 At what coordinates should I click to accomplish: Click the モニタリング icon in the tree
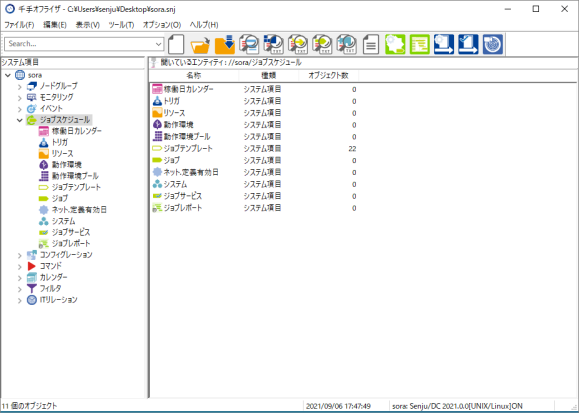click(32, 98)
